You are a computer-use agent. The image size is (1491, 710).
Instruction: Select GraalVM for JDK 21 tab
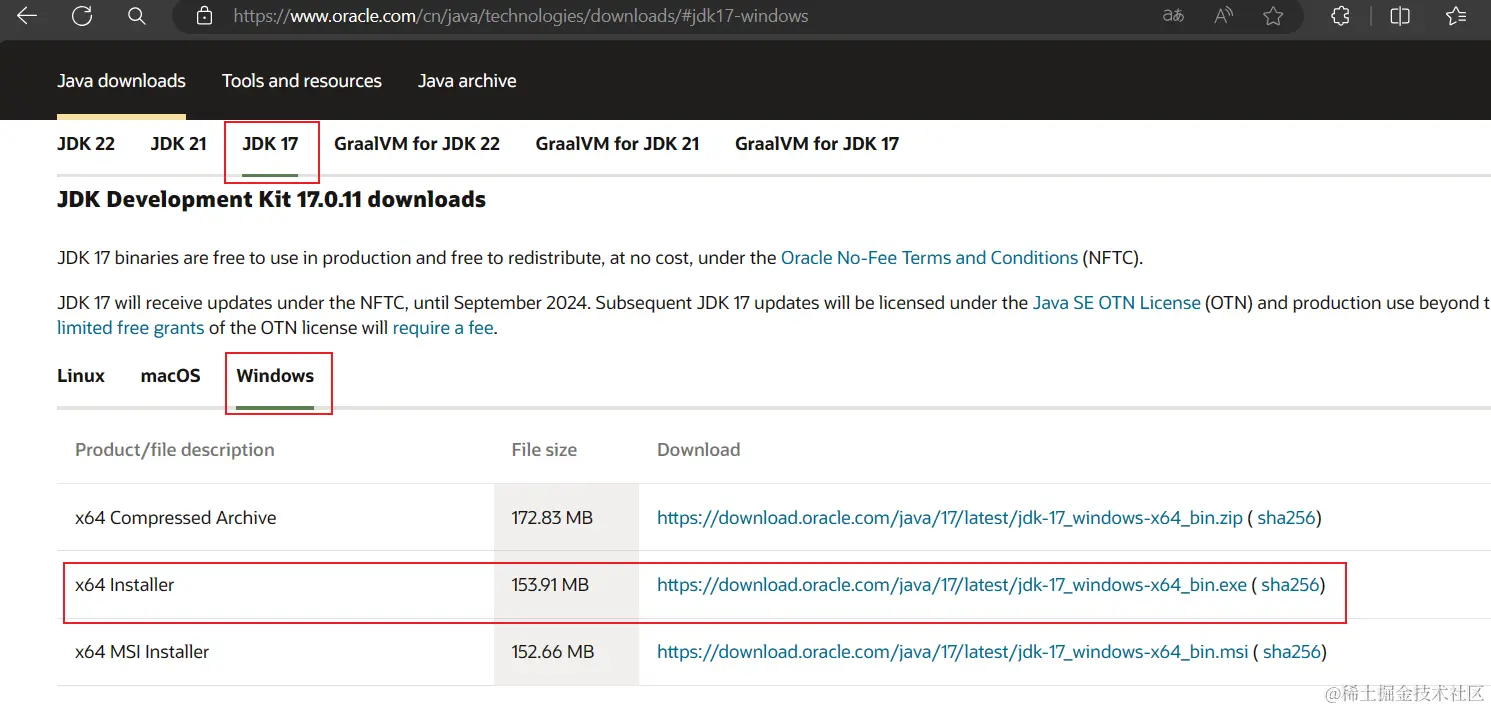pos(617,143)
